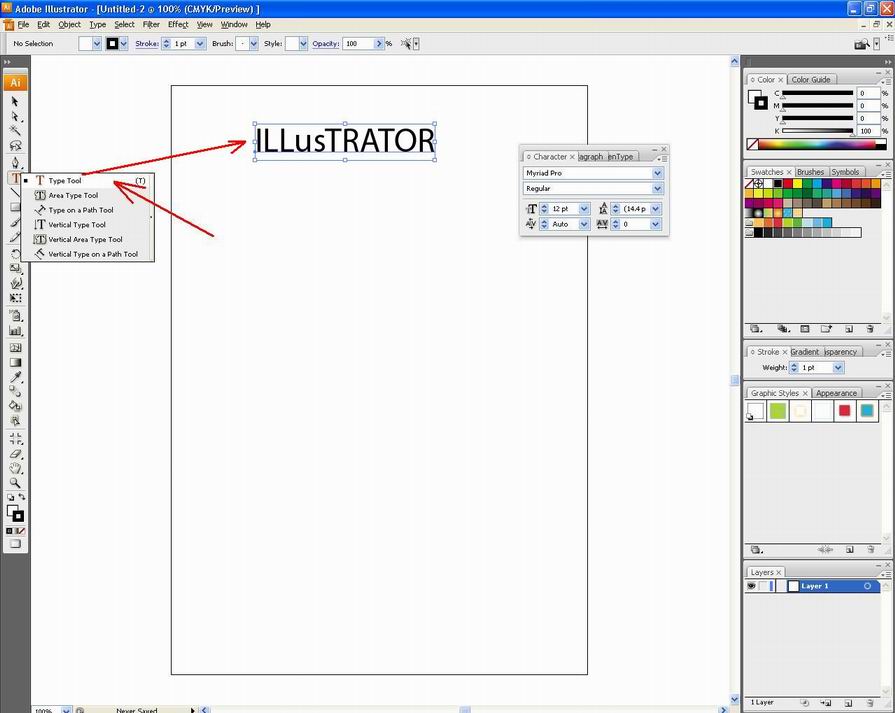Viewport: 895px width, 713px height.
Task: Select the Live Paint Selection tool
Action: click(x=15, y=421)
